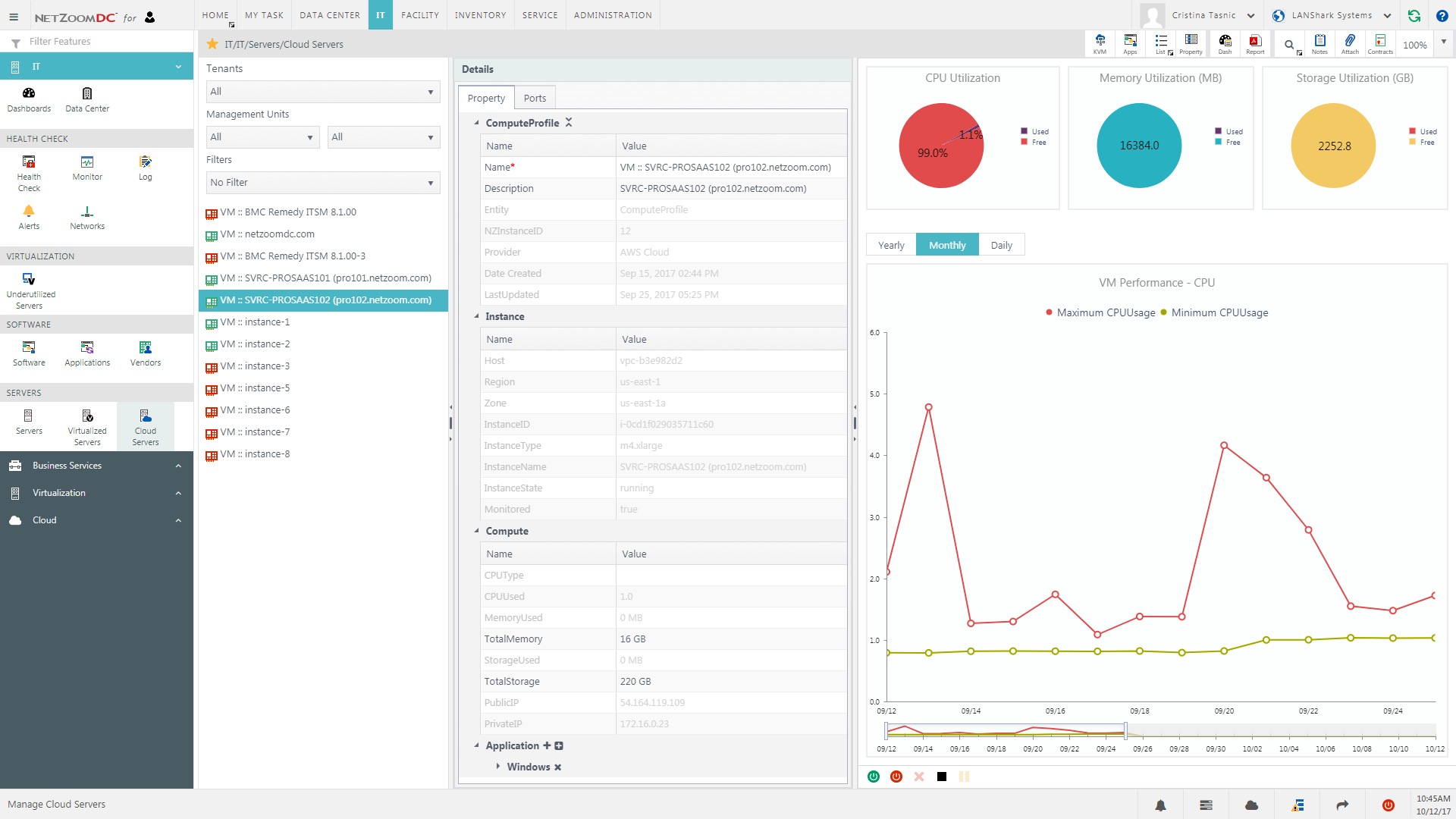1456x819 pixels.
Task: Expand Business Services sidebar section
Action: pos(178,466)
